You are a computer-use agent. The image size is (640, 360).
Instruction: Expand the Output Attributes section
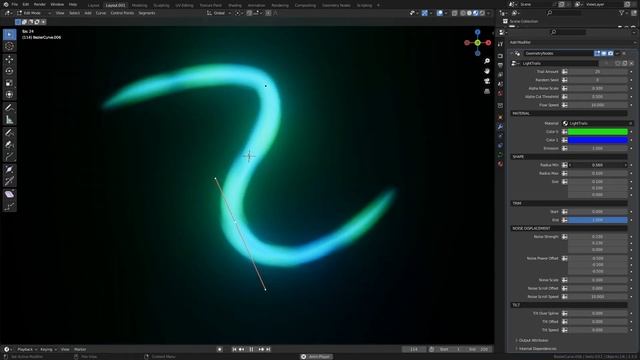coord(533,340)
